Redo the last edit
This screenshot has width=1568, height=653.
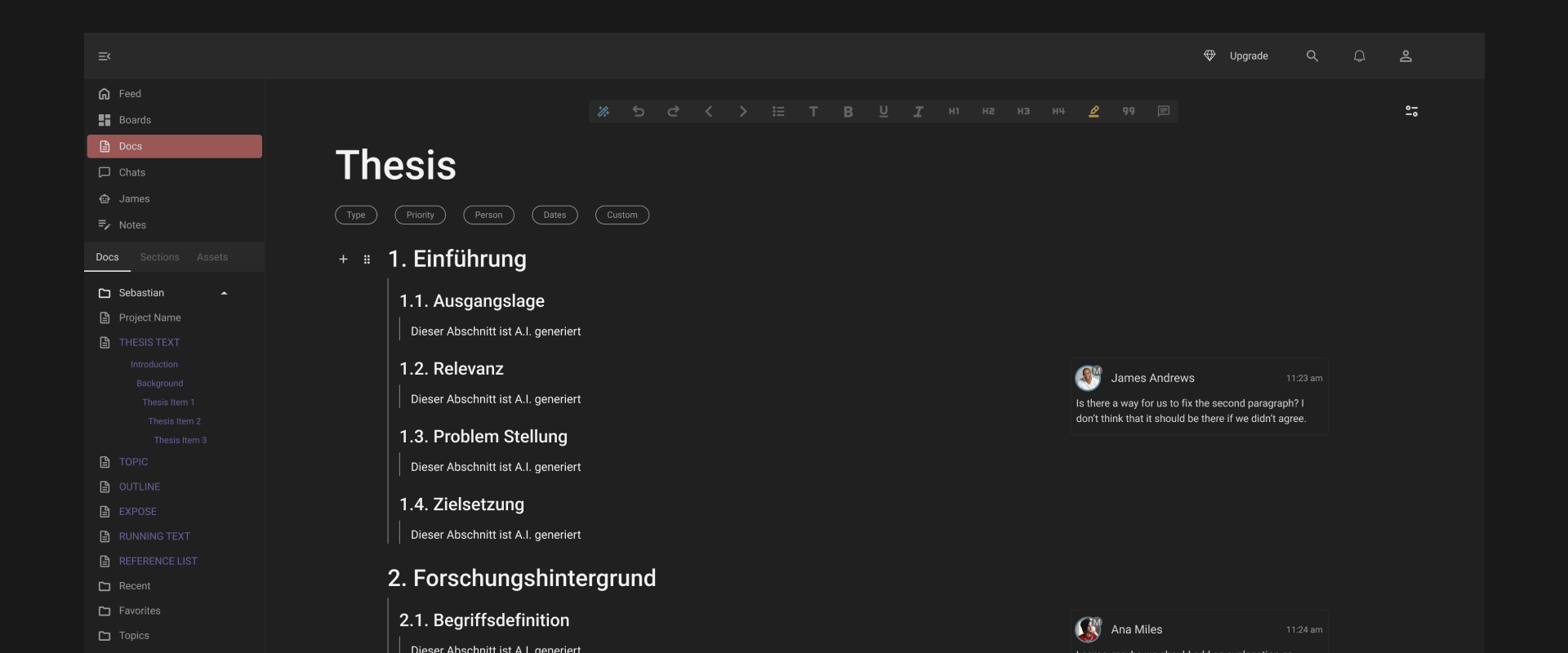[673, 111]
